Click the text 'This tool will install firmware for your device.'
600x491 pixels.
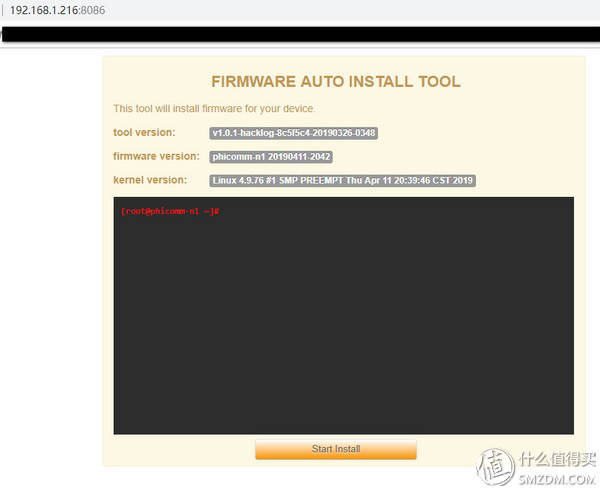point(214,109)
